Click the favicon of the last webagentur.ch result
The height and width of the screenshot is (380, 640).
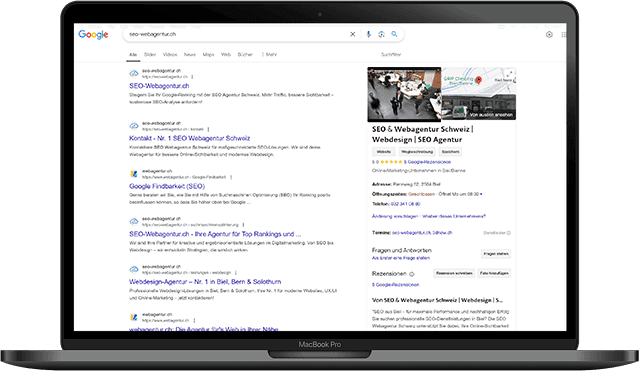pos(134,317)
